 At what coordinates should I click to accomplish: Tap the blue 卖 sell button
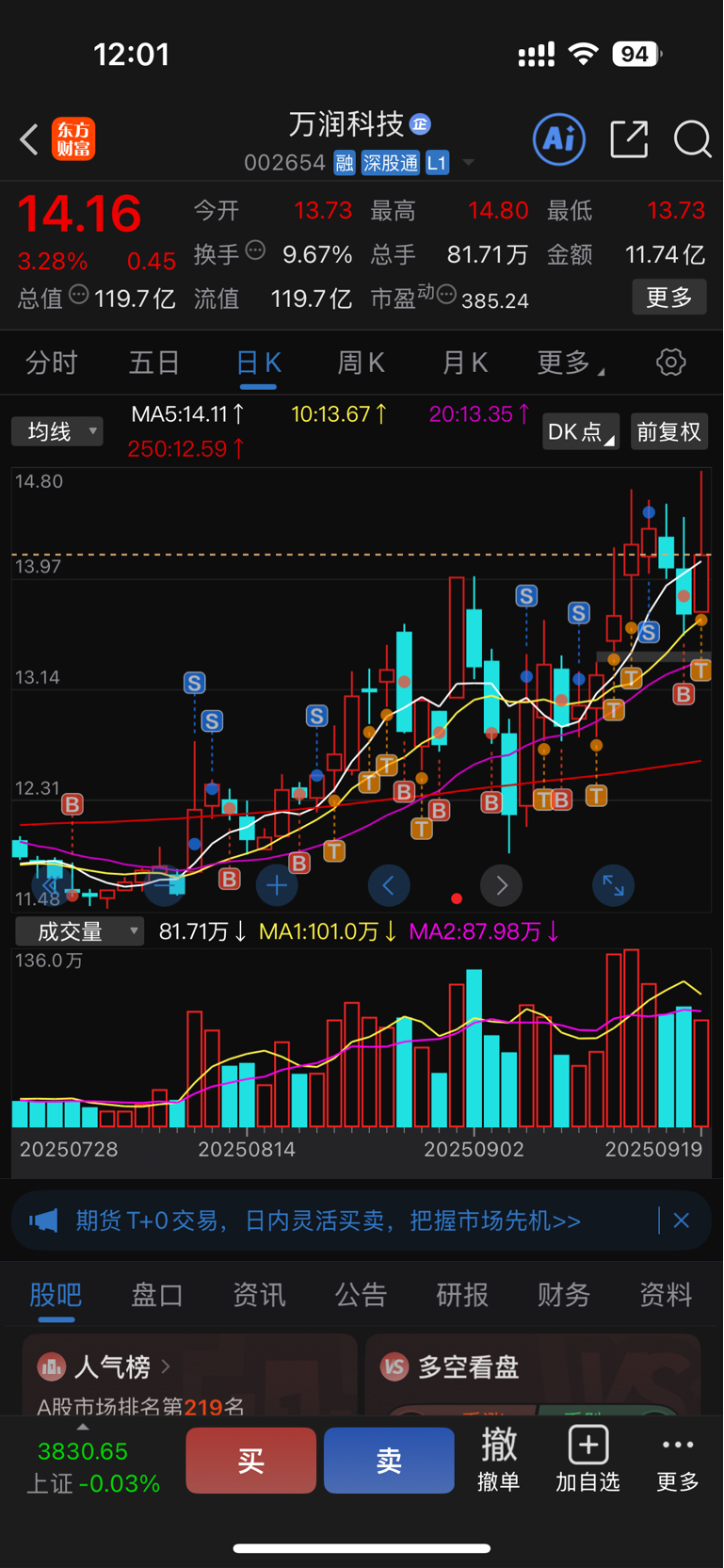click(389, 1461)
